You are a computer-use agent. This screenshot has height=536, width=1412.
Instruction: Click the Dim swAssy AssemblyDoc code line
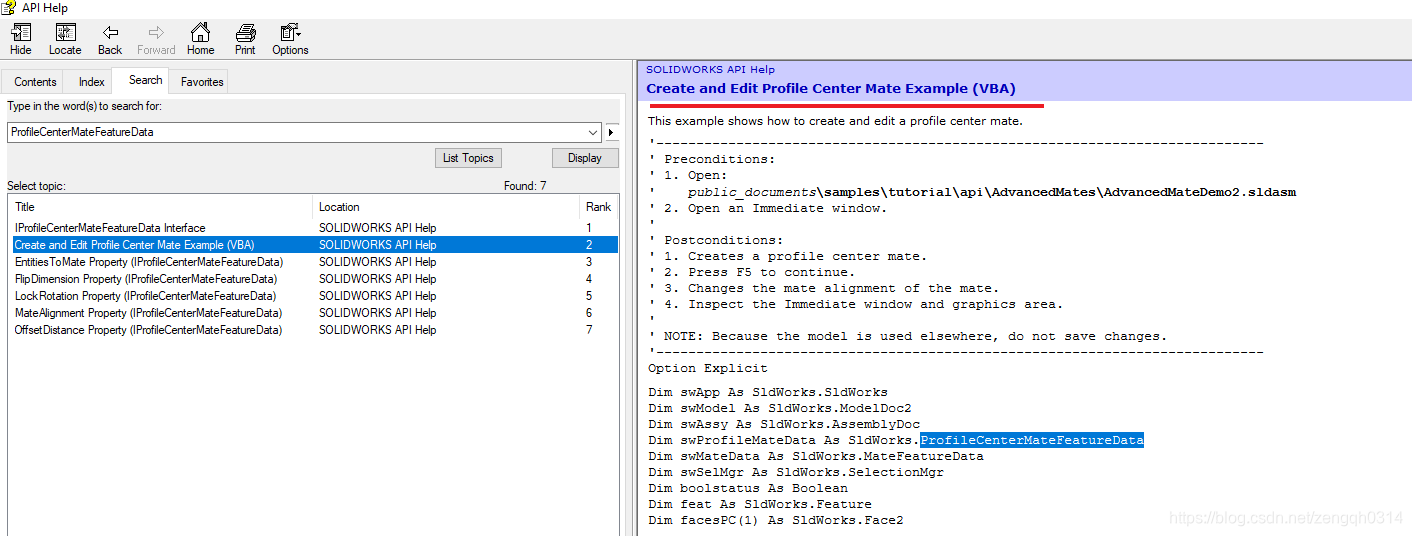(x=784, y=424)
